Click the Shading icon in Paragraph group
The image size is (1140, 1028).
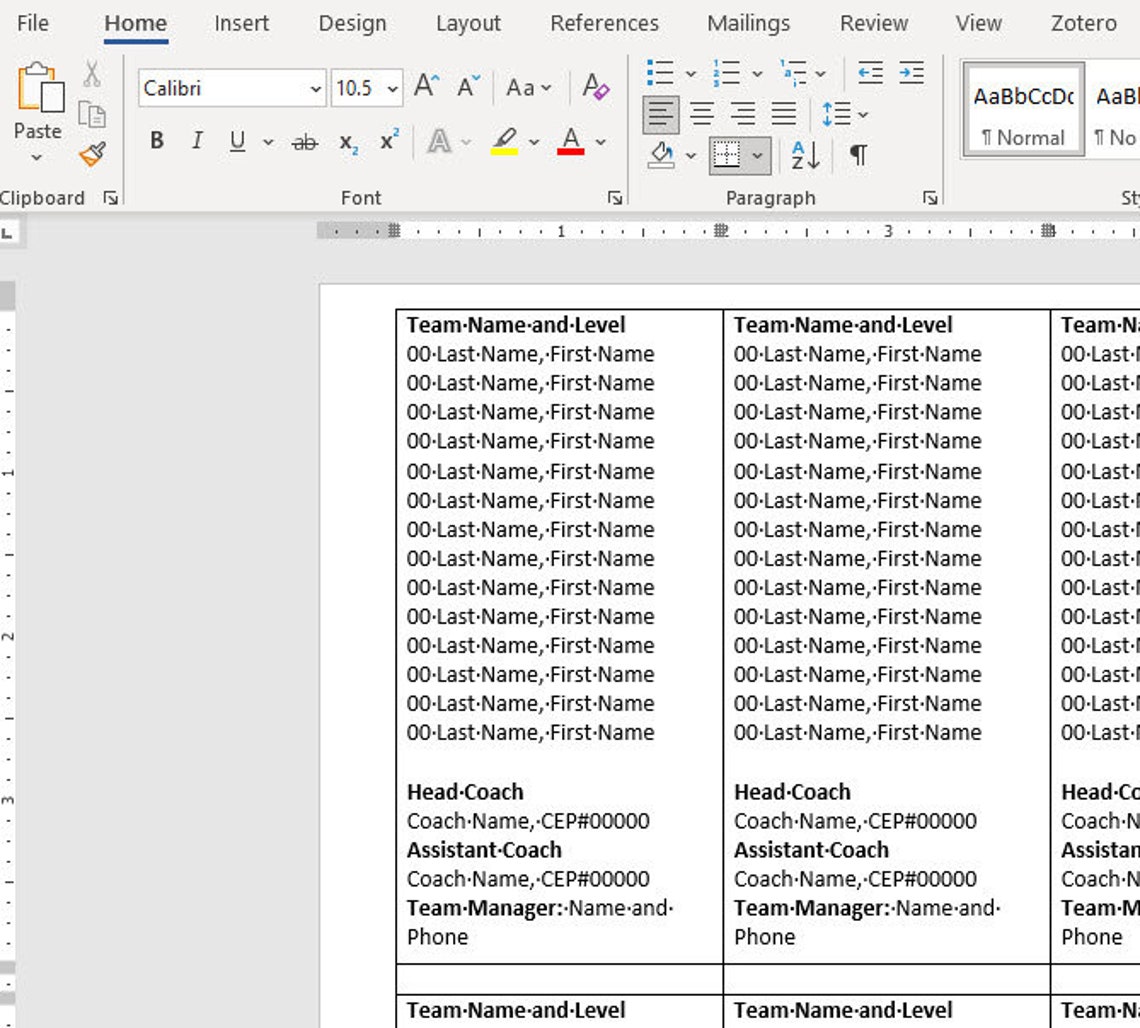tap(664, 155)
